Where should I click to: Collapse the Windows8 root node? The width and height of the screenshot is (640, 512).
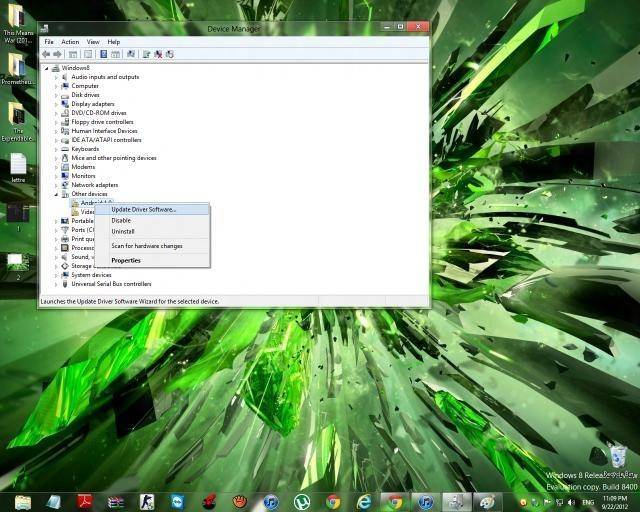(x=47, y=68)
